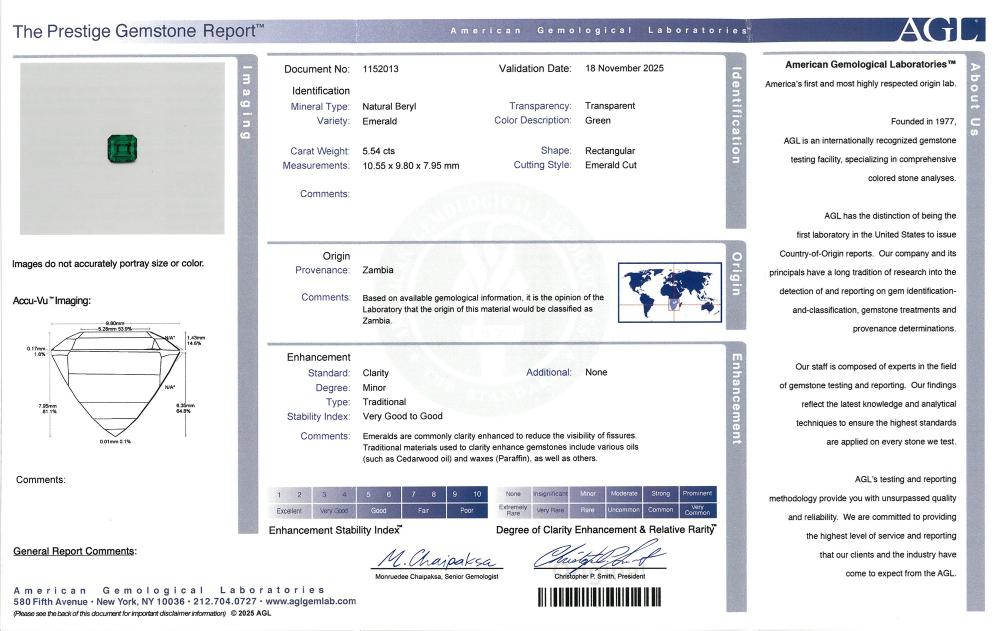The height and width of the screenshot is (631, 1000).
Task: Click the American Gemological Laboratories bold heading at right
Action: point(870,64)
